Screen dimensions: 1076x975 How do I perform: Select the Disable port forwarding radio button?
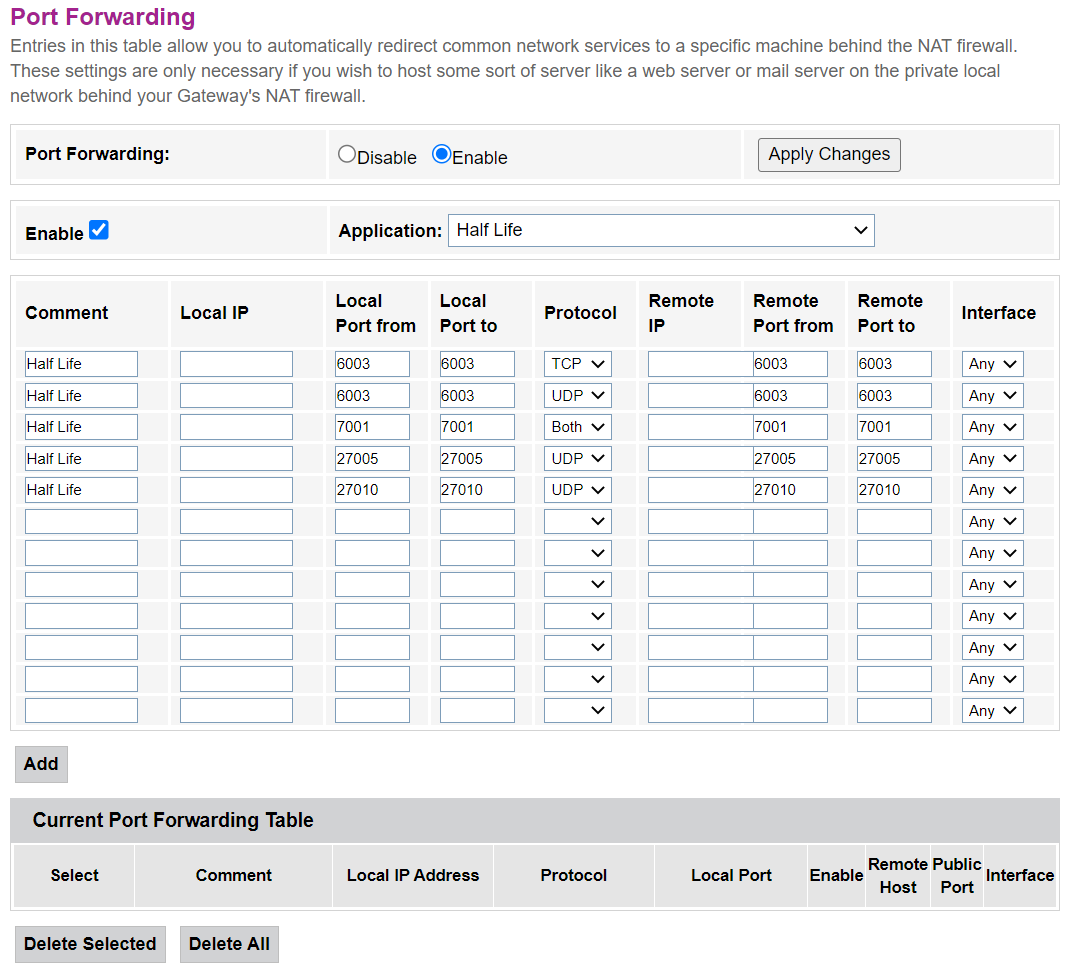click(347, 155)
